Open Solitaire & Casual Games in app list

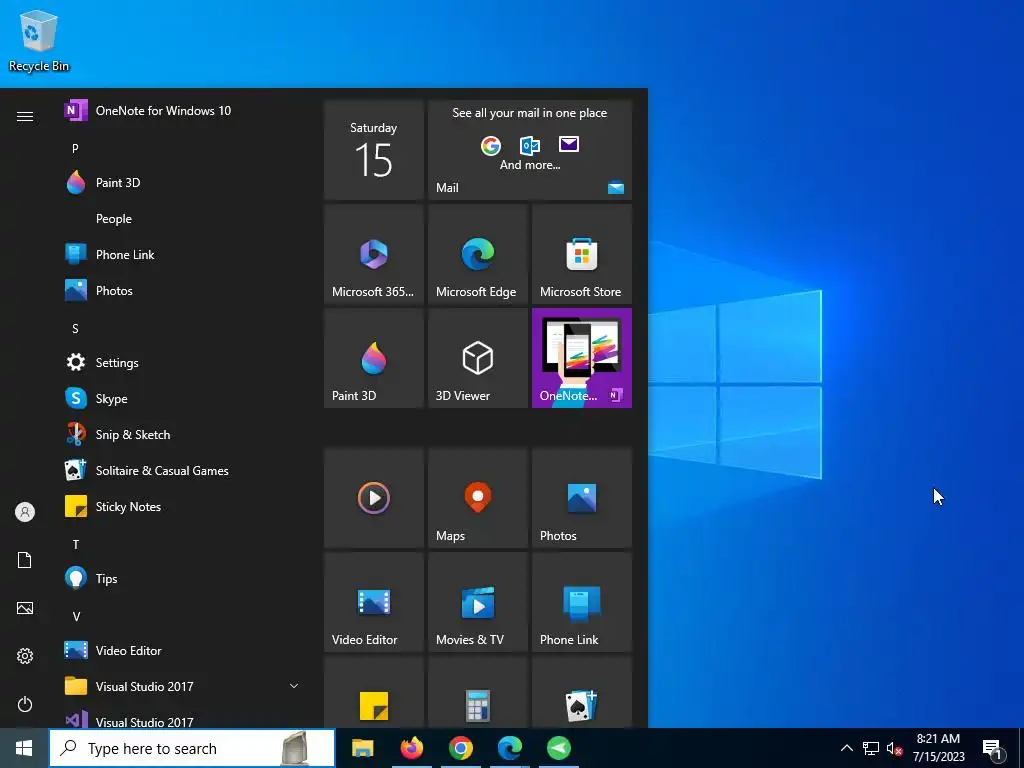pos(183,471)
